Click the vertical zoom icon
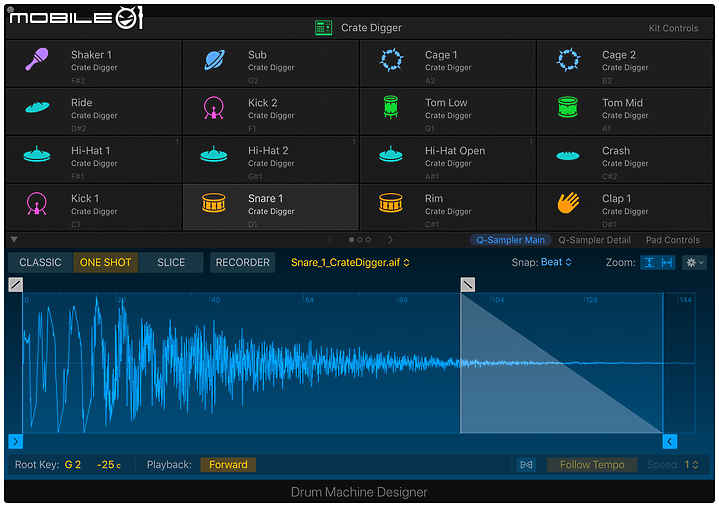Screen dimensions: 719x507 click(649, 263)
